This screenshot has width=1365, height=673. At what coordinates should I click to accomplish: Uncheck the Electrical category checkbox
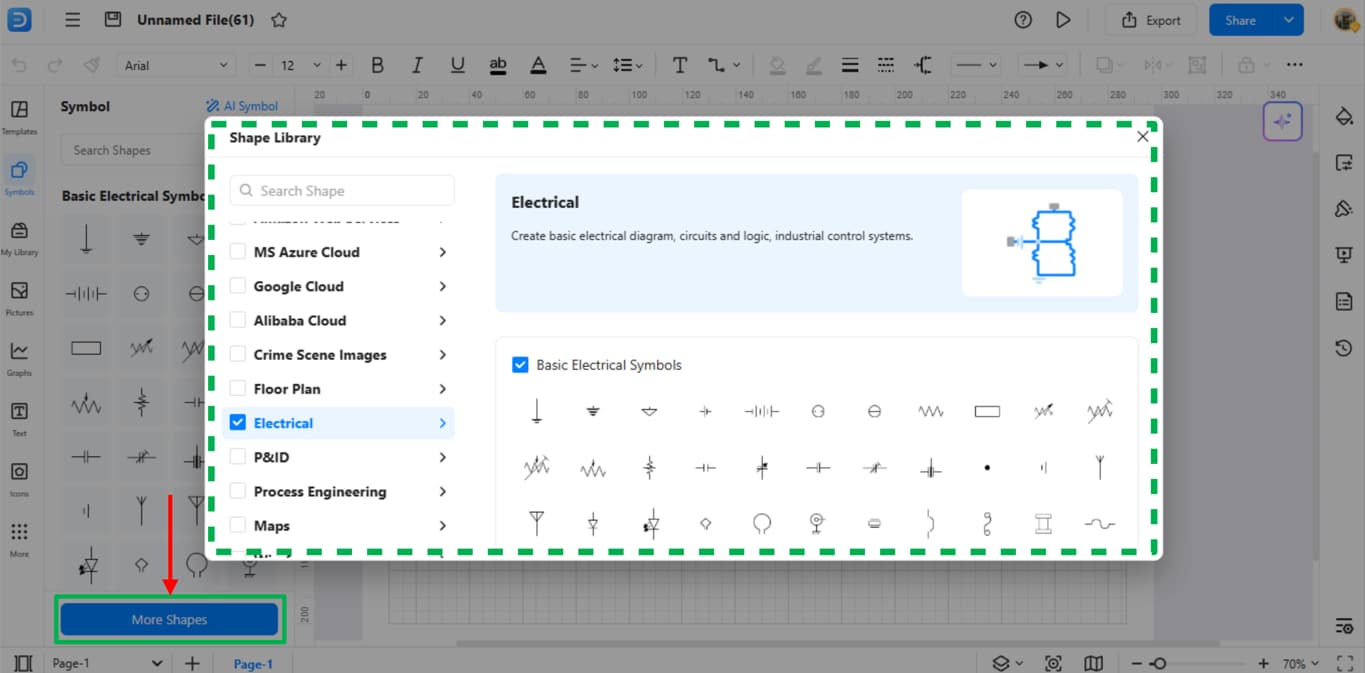238,422
